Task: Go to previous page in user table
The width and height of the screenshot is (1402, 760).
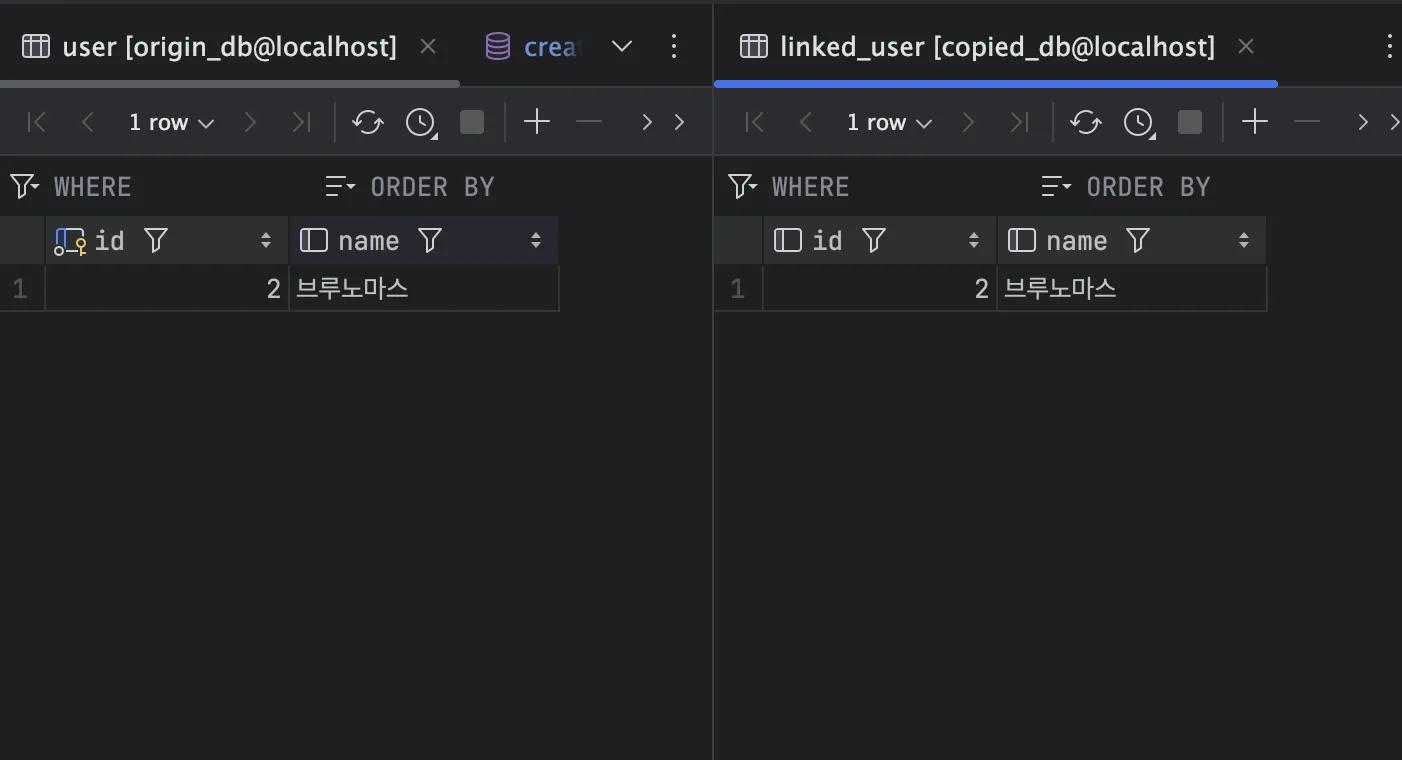Action: click(x=87, y=122)
